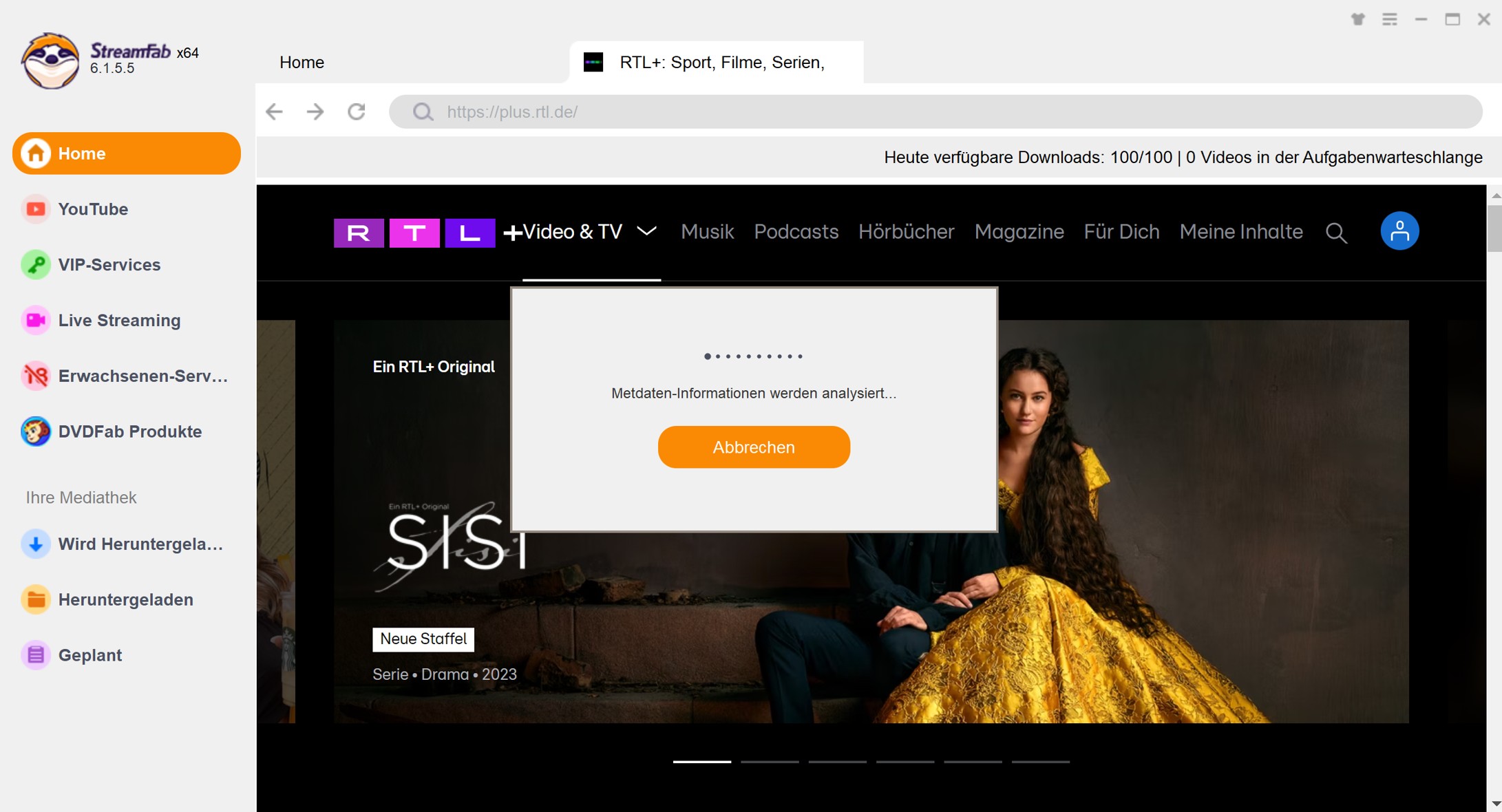
Task: Go forward in the browser
Action: (315, 111)
